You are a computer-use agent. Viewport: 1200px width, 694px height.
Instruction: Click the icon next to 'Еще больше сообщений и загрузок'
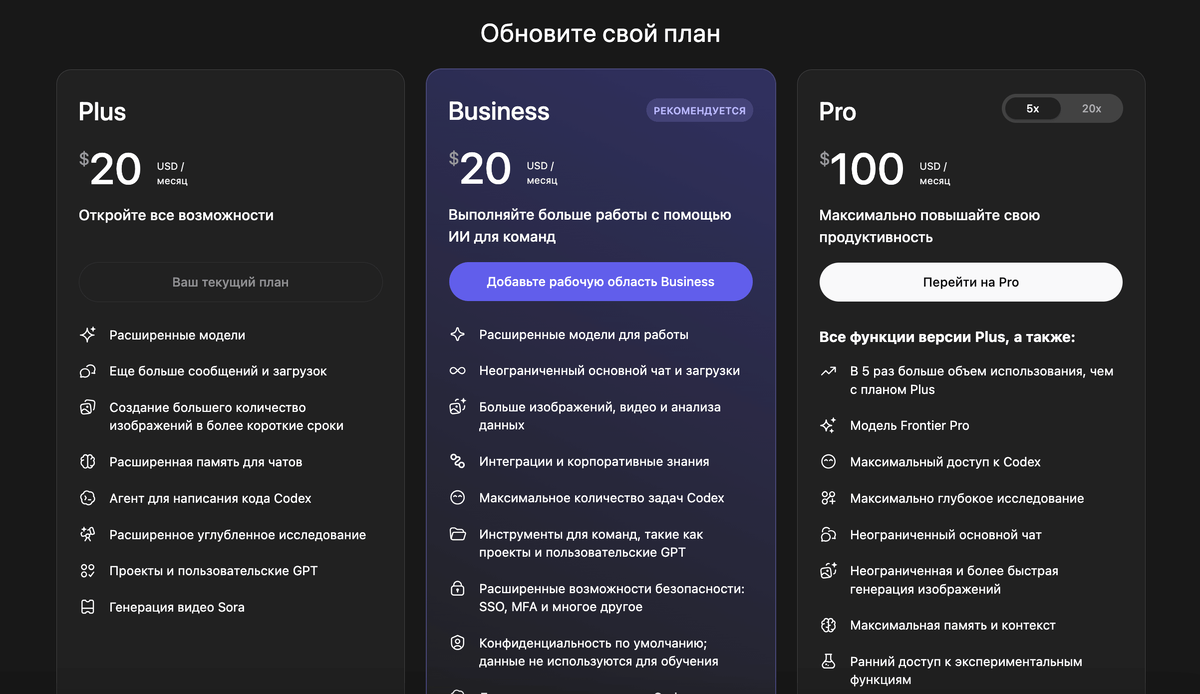[88, 371]
